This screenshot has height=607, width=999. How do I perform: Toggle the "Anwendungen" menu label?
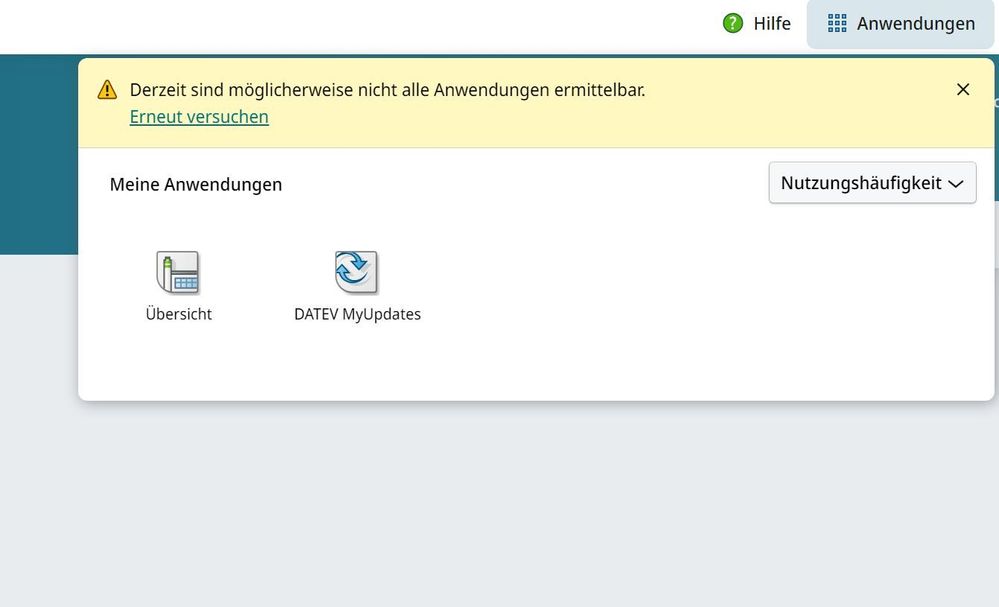pos(915,23)
